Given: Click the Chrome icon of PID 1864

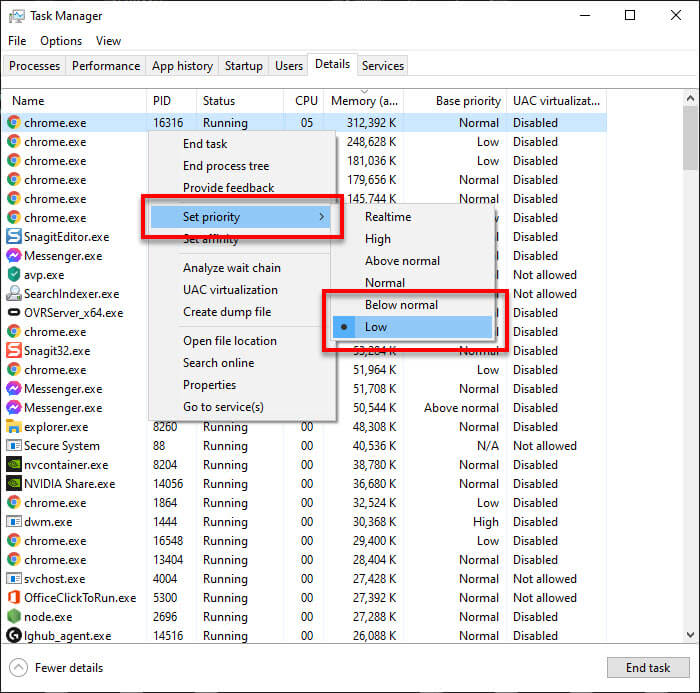Looking at the screenshot, I should point(14,502).
